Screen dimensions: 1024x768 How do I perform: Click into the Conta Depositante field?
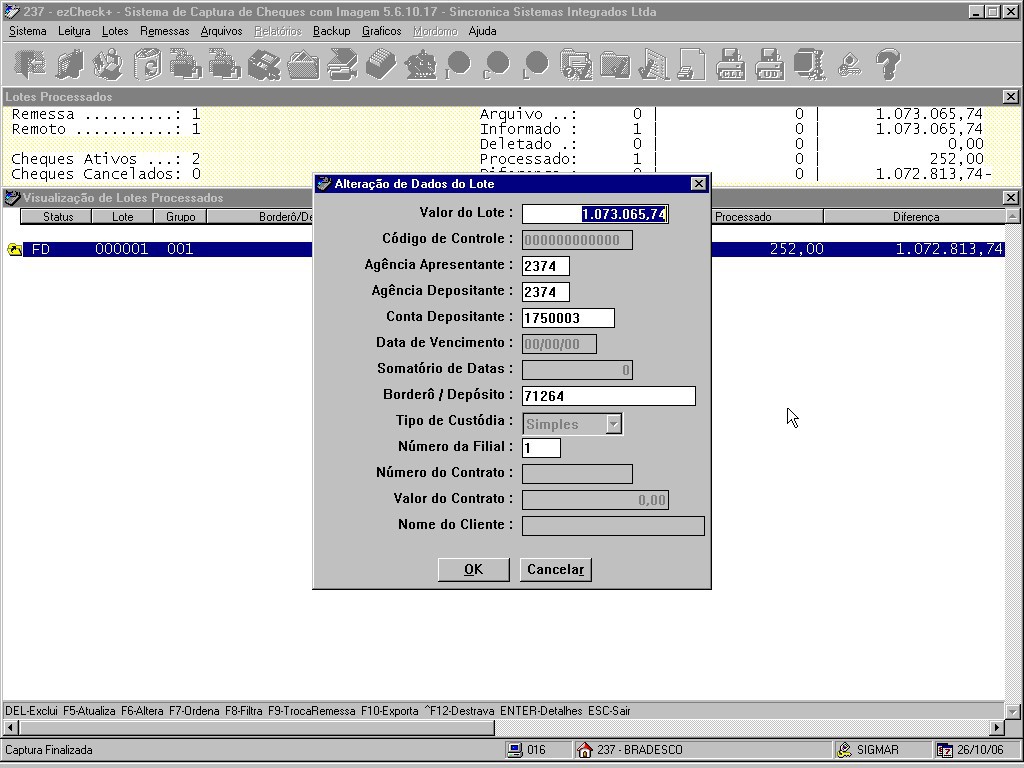[x=568, y=318]
